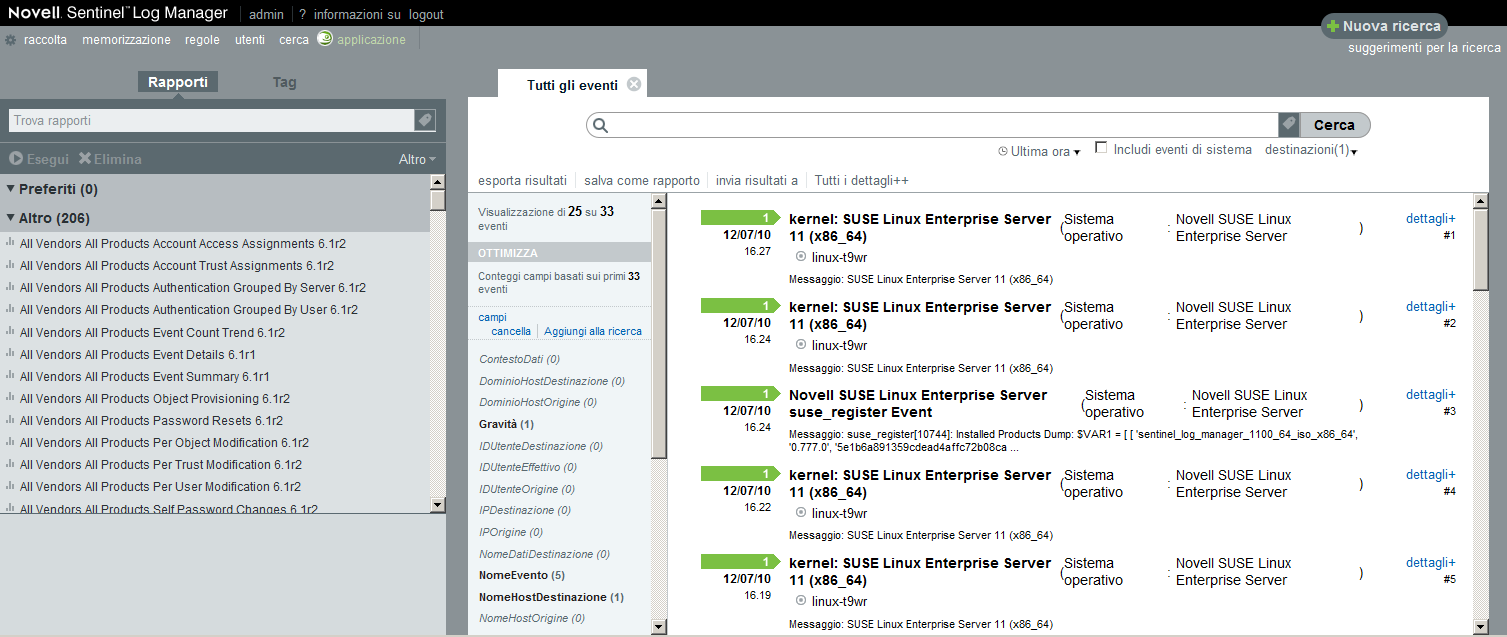This screenshot has height=637, width=1507.
Task: Click esporta risultati link
Action: [x=522, y=180]
